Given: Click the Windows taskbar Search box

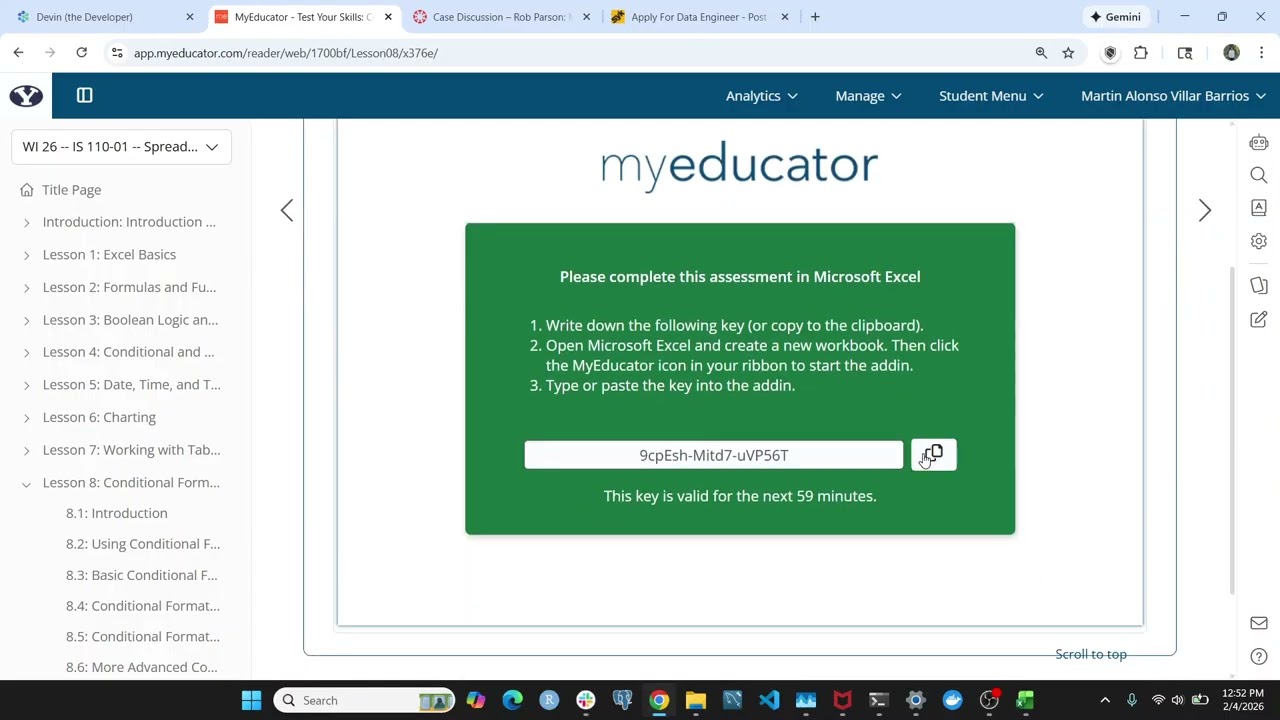Looking at the screenshot, I should (x=364, y=700).
